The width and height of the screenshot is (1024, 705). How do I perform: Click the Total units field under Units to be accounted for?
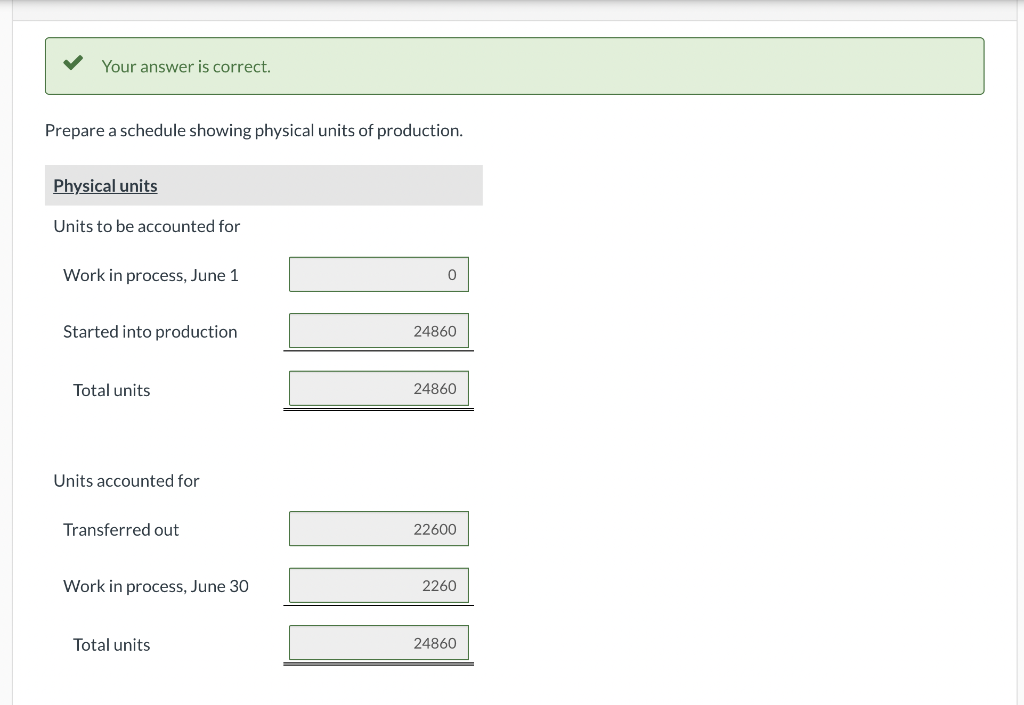[x=379, y=389]
